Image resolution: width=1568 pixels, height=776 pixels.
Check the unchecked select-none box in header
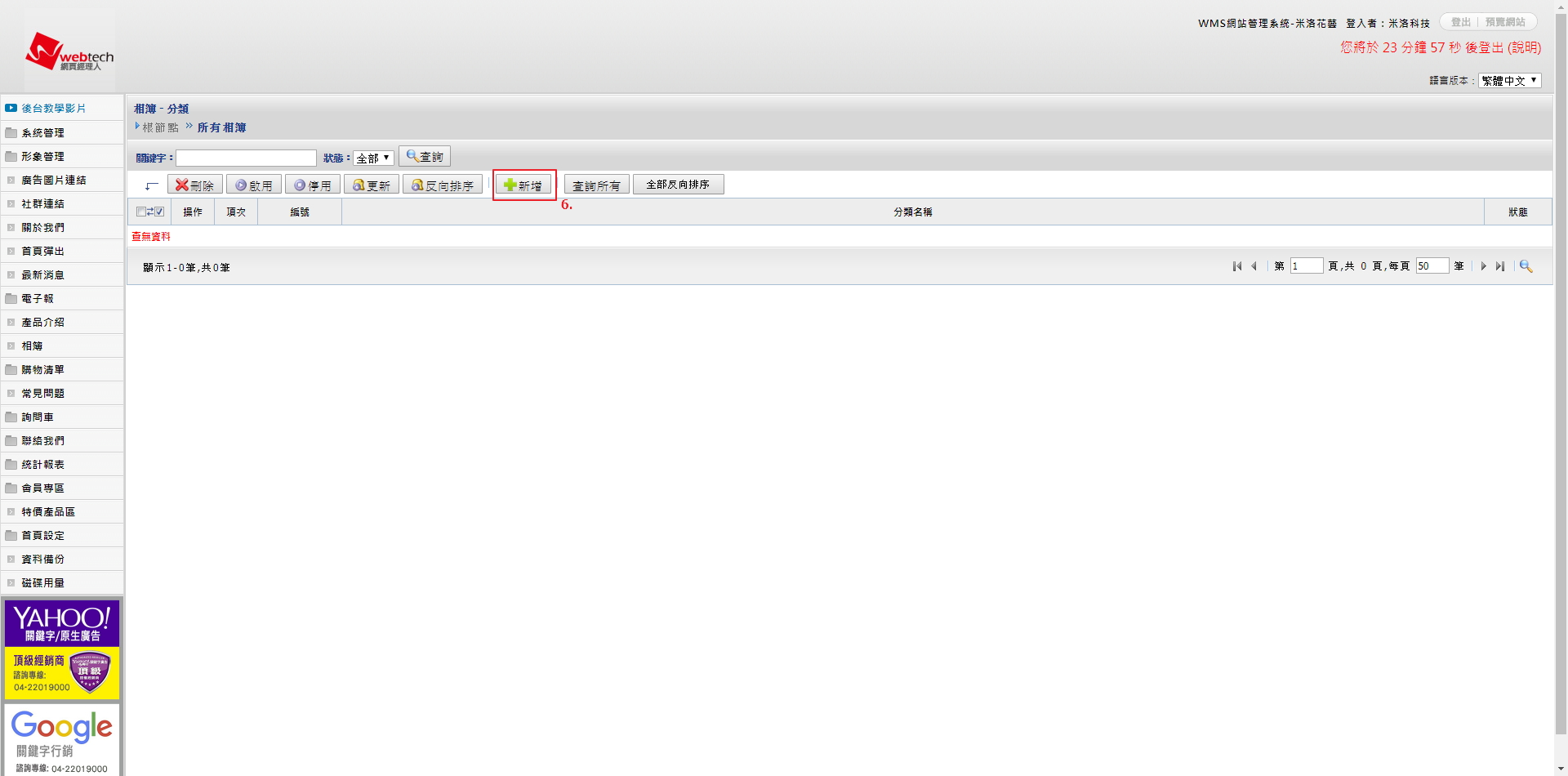click(x=141, y=212)
